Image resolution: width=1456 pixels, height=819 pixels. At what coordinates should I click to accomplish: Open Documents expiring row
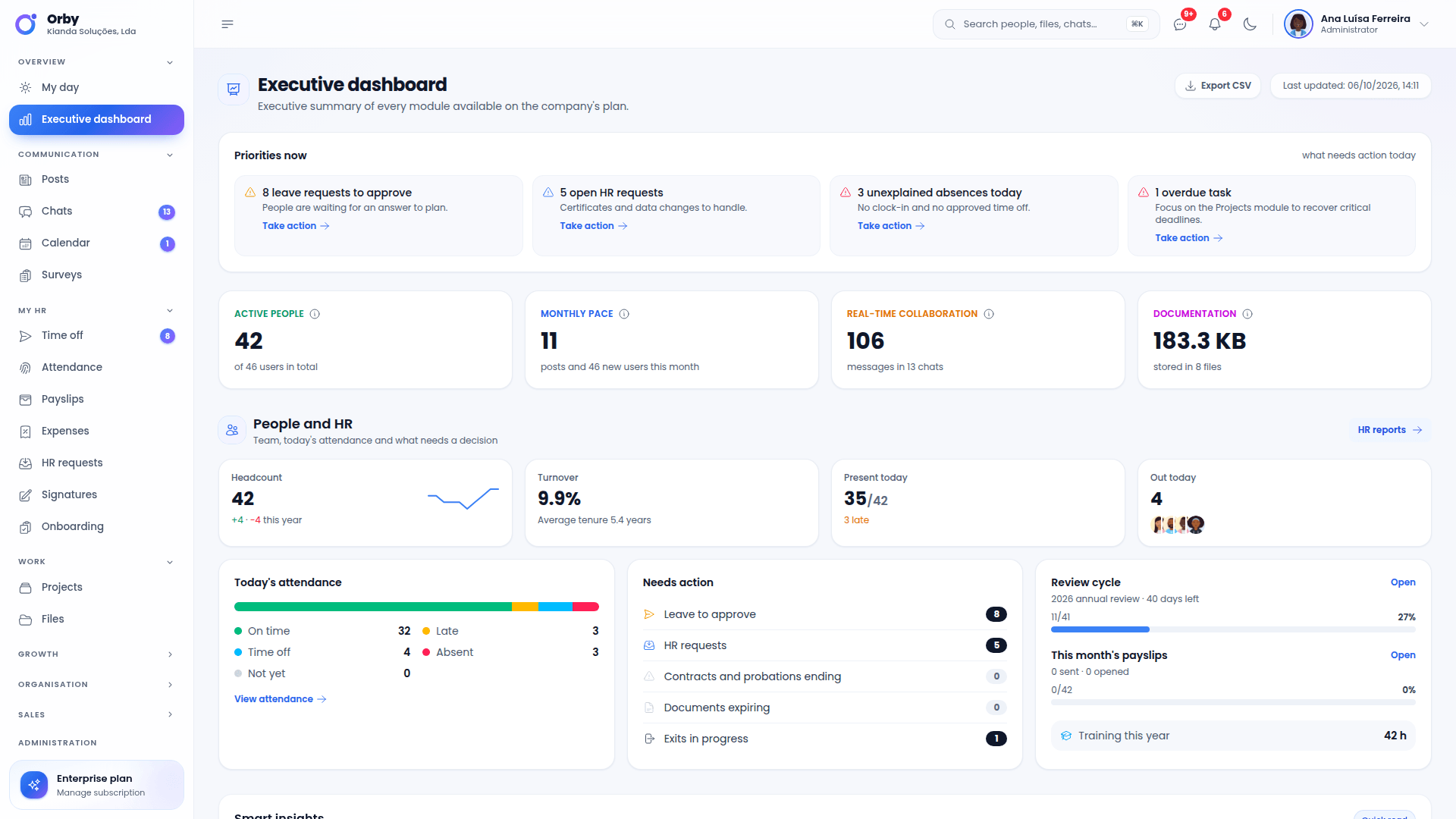point(825,708)
